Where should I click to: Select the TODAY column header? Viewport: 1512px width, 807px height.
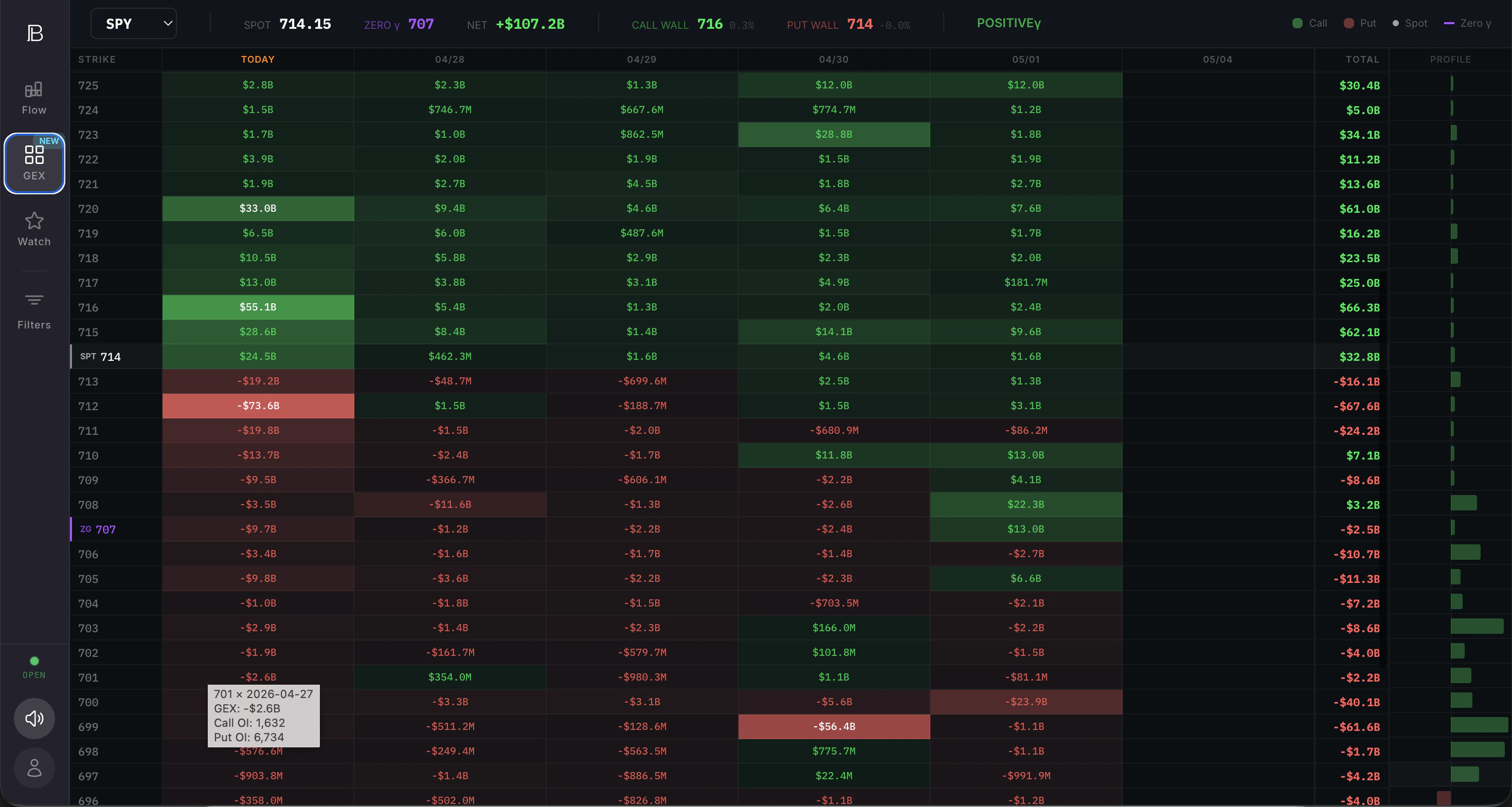point(258,59)
